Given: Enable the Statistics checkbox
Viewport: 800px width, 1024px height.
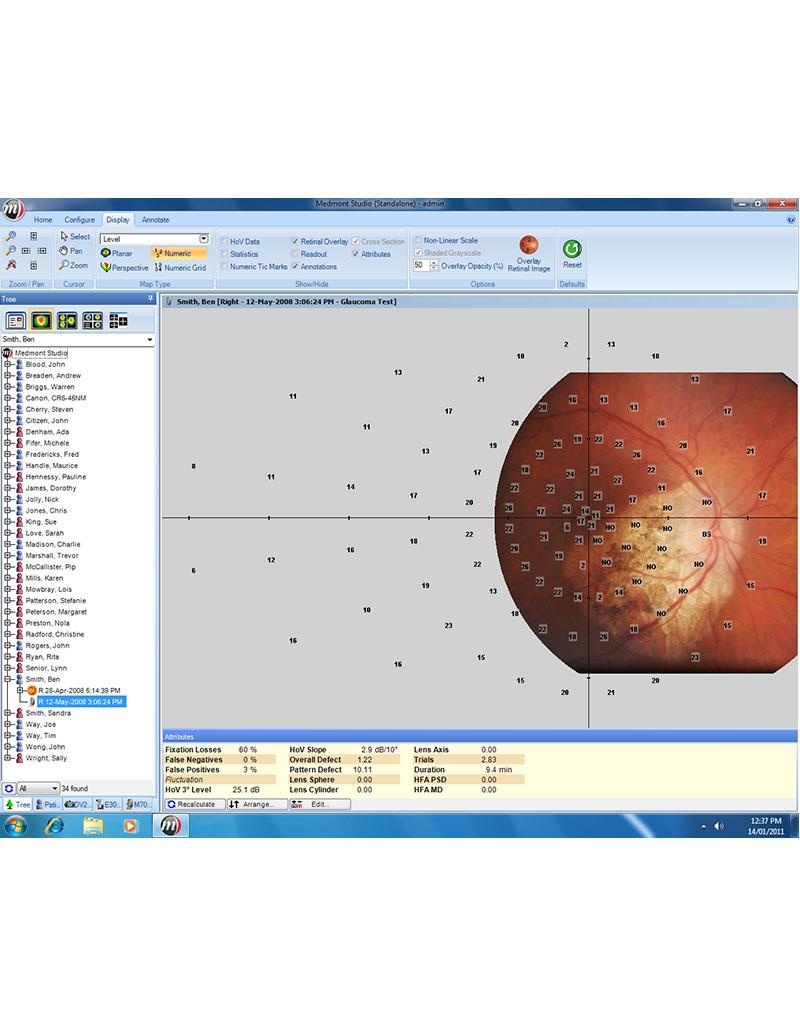Looking at the screenshot, I should tap(225, 254).
